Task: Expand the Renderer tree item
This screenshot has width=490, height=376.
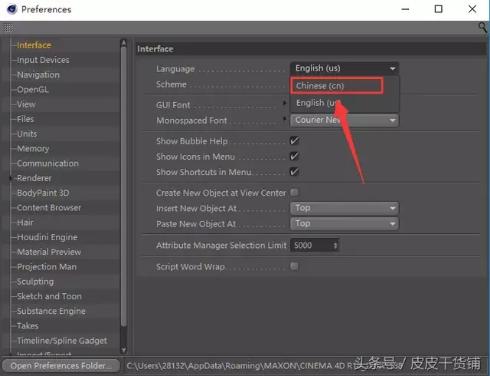Action: 11,178
